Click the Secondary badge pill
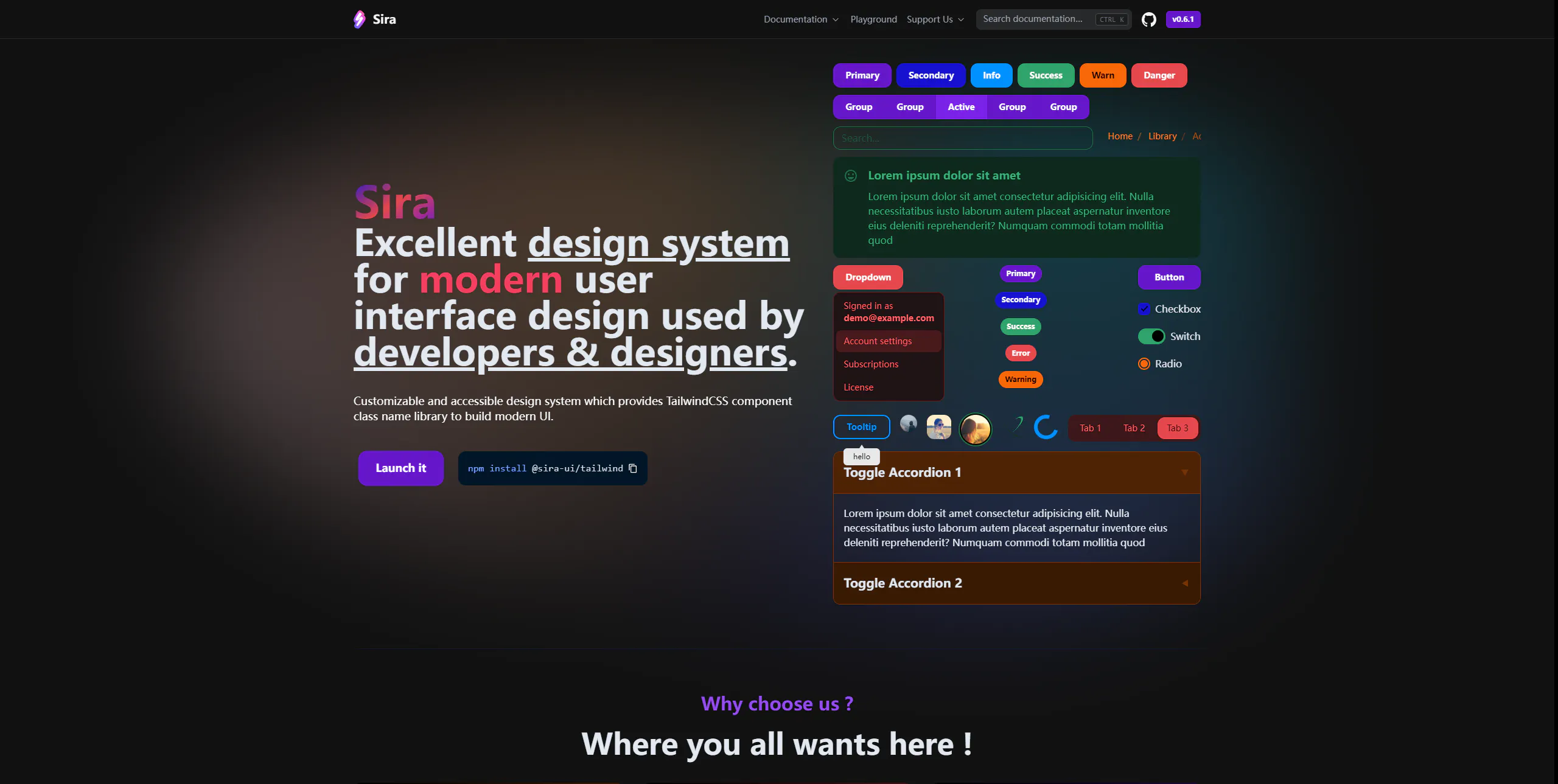 (x=1021, y=300)
